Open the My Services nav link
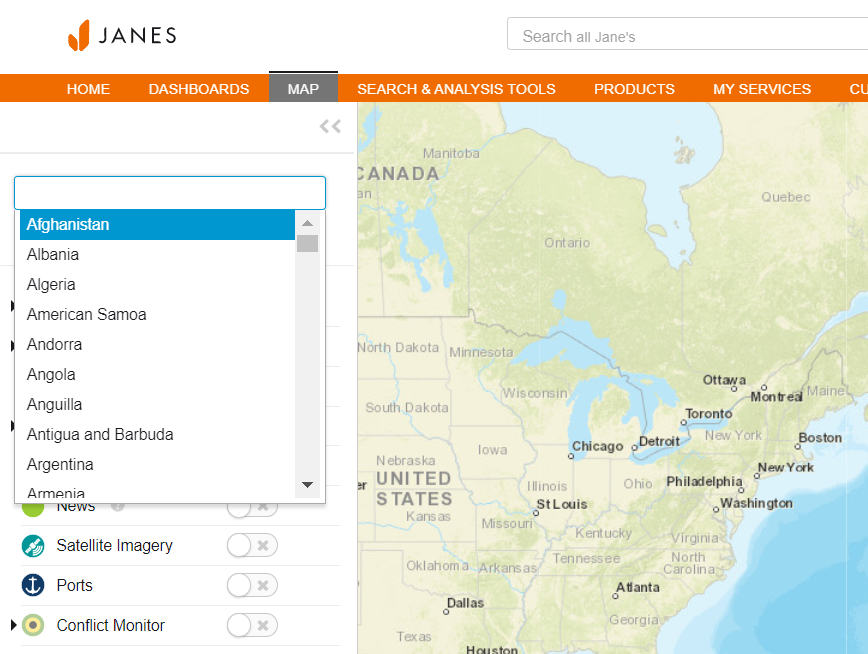 (x=762, y=89)
